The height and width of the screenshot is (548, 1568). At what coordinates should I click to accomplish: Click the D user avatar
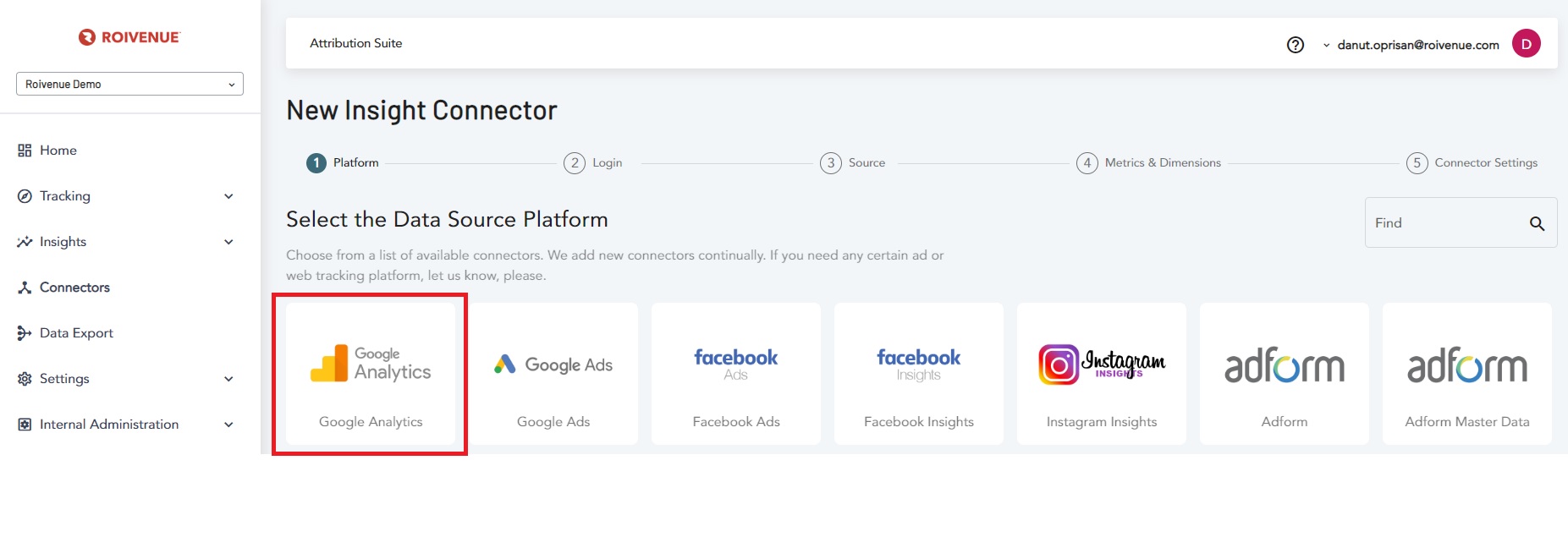(1527, 43)
